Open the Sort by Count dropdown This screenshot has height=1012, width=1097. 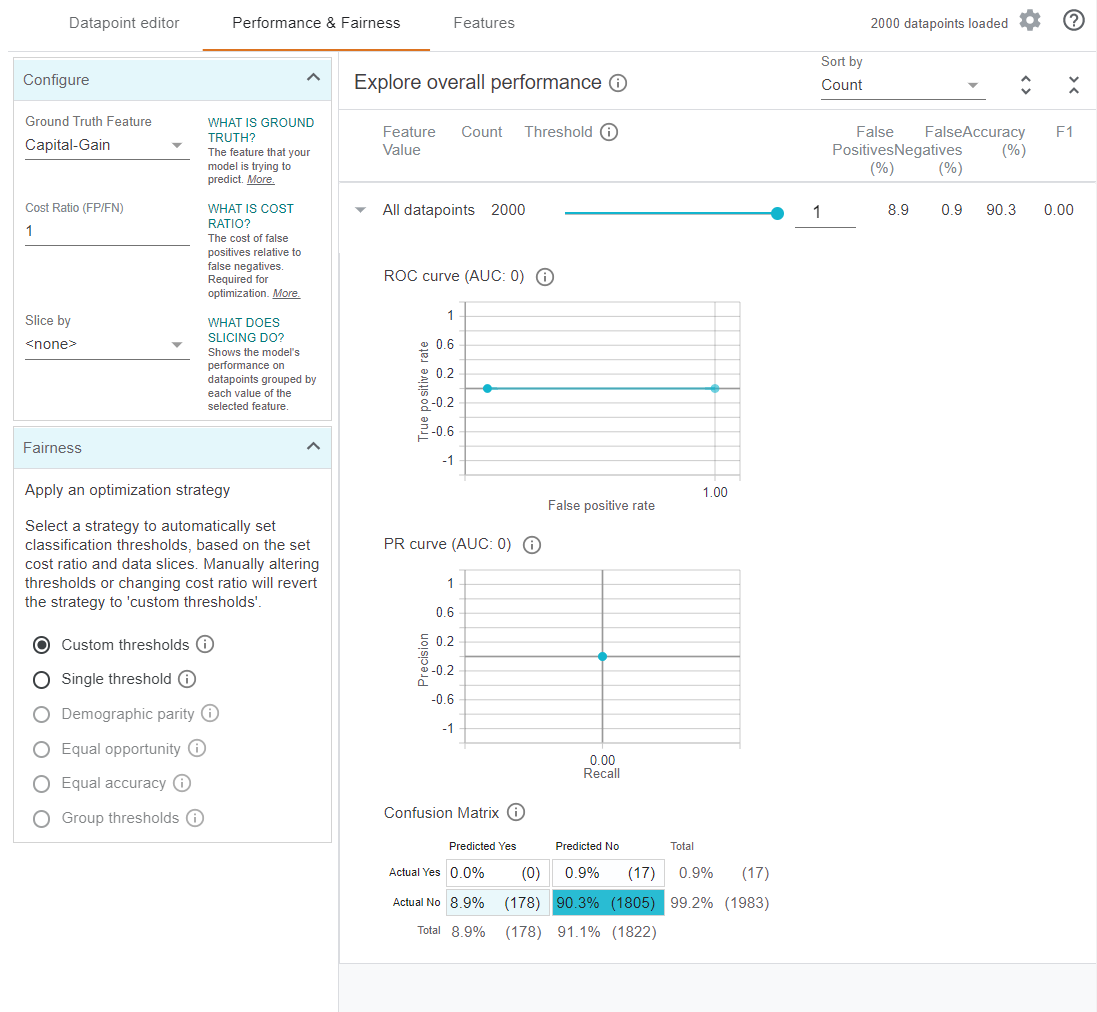point(902,86)
